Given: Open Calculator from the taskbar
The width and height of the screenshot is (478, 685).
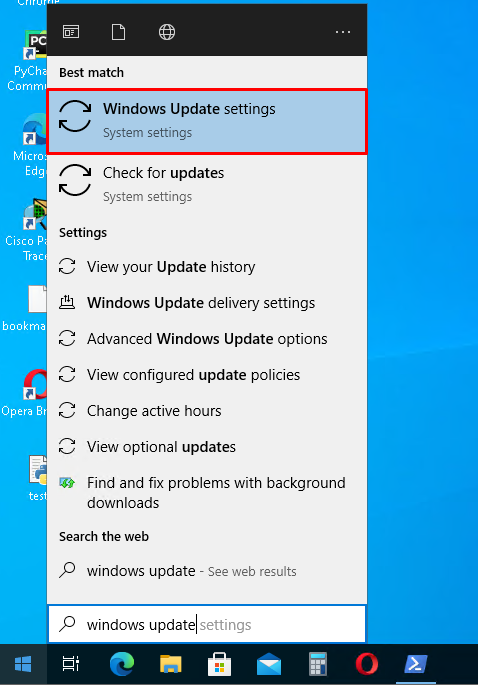Looking at the screenshot, I should (x=318, y=664).
